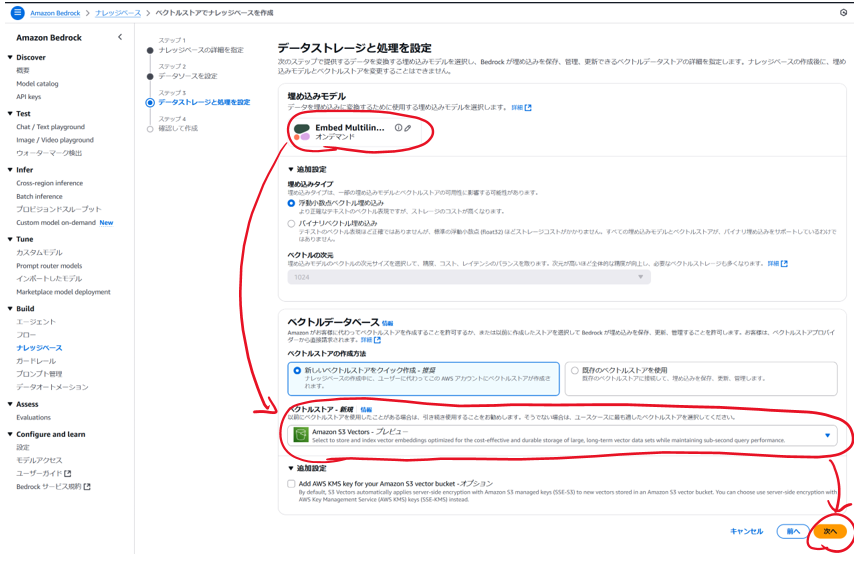Go to step 1 ナレッジベースの詳細を指定
854x561 pixels.
point(201,50)
